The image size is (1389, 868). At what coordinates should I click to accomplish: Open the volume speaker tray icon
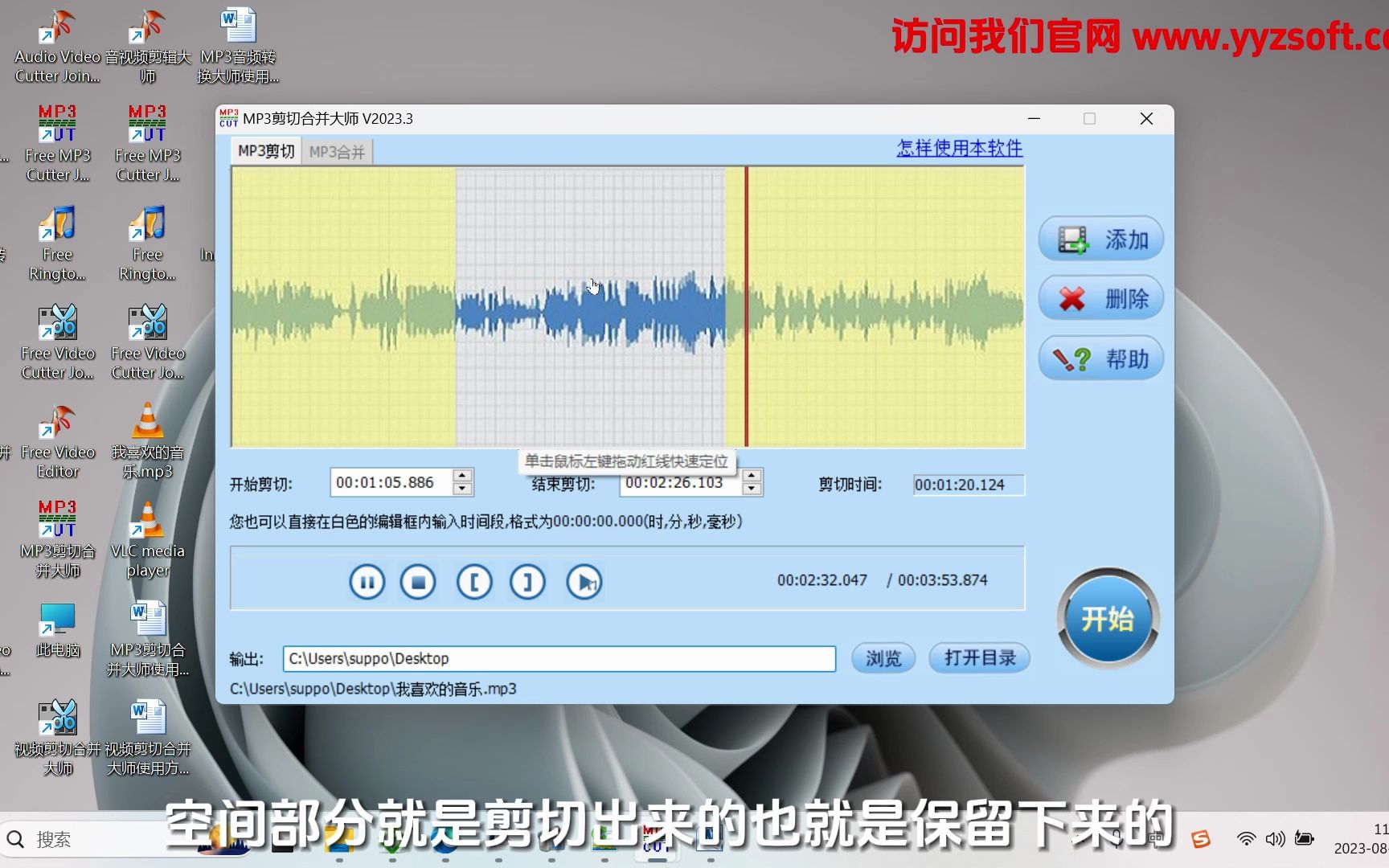(1275, 839)
